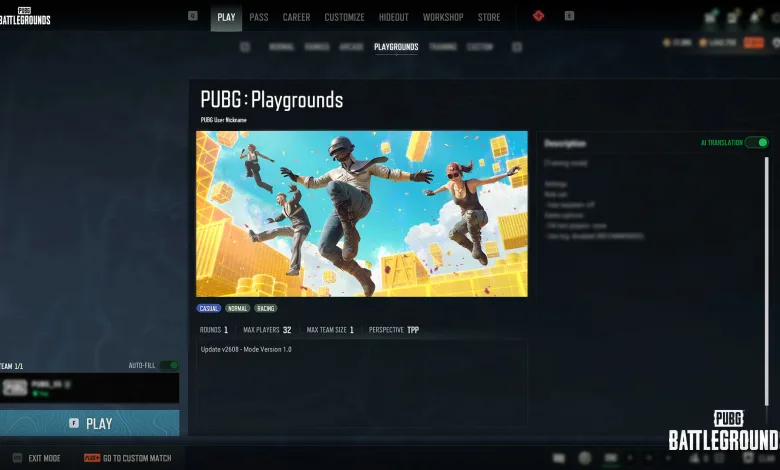
Task: Click the player slot in the team panel
Action: tap(90, 387)
